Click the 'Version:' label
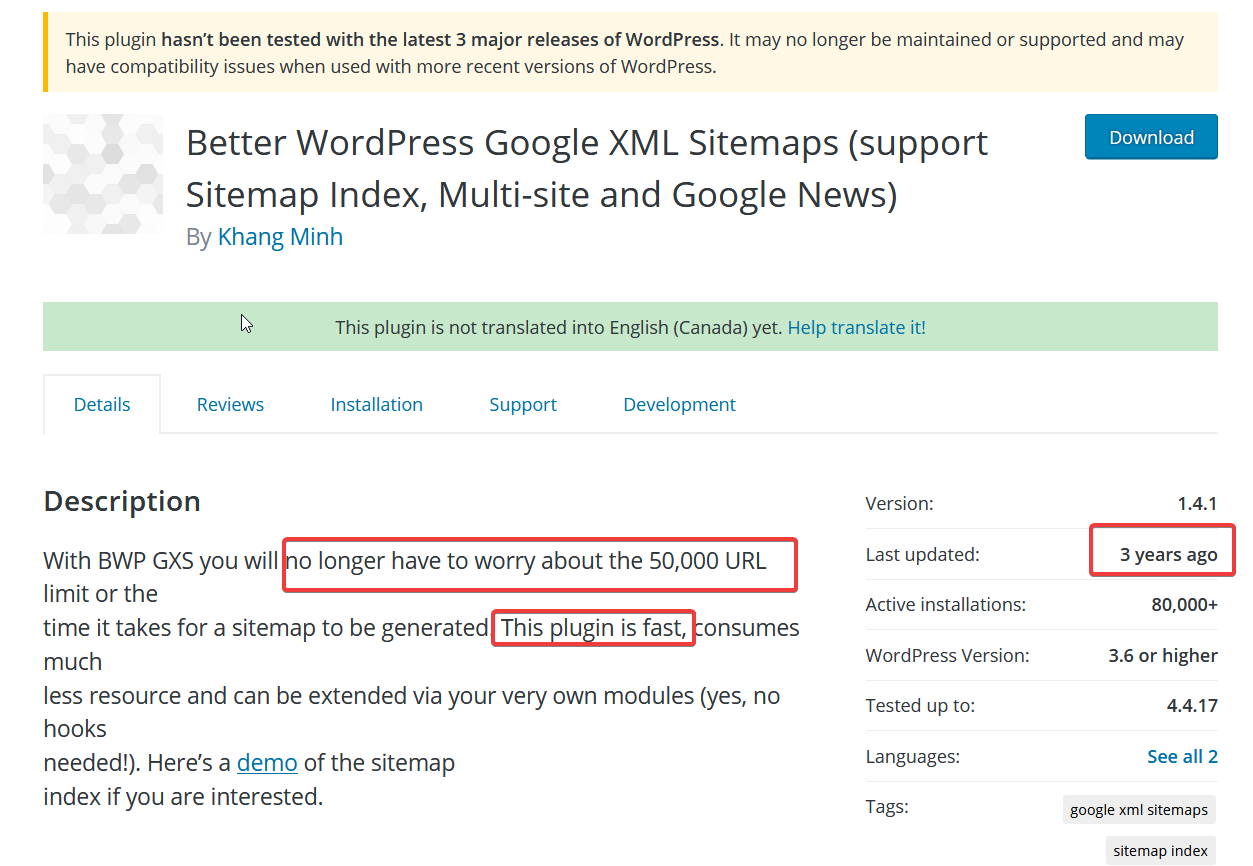The height and width of the screenshot is (866, 1253). click(900, 504)
